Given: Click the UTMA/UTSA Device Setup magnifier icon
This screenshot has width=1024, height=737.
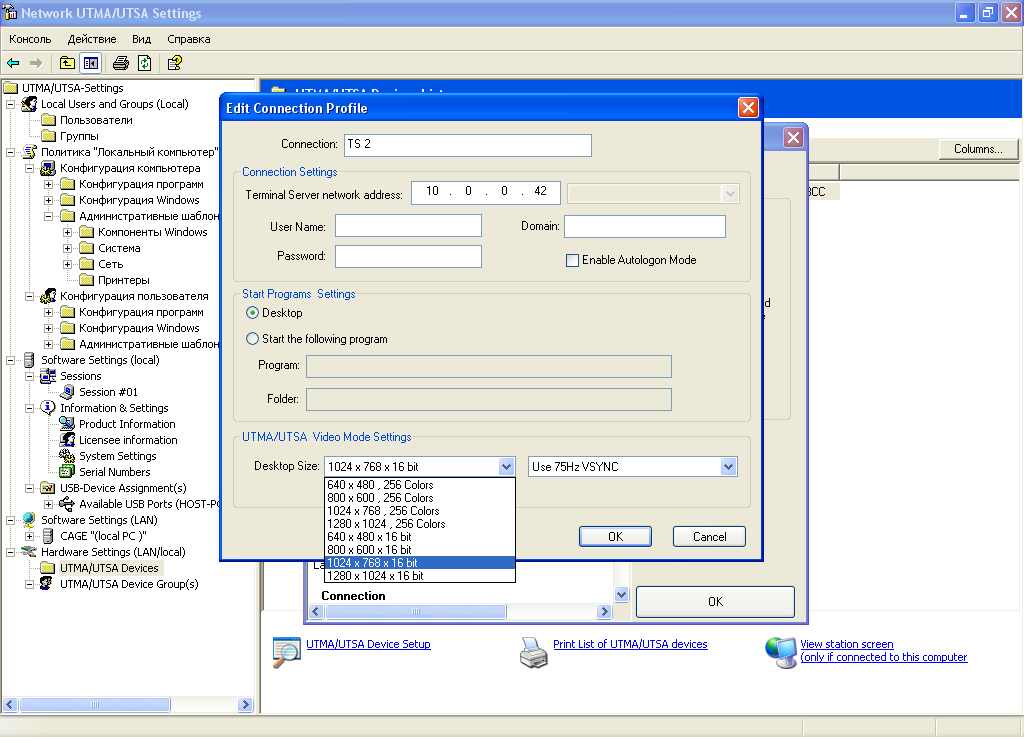Looking at the screenshot, I should click(x=287, y=652).
